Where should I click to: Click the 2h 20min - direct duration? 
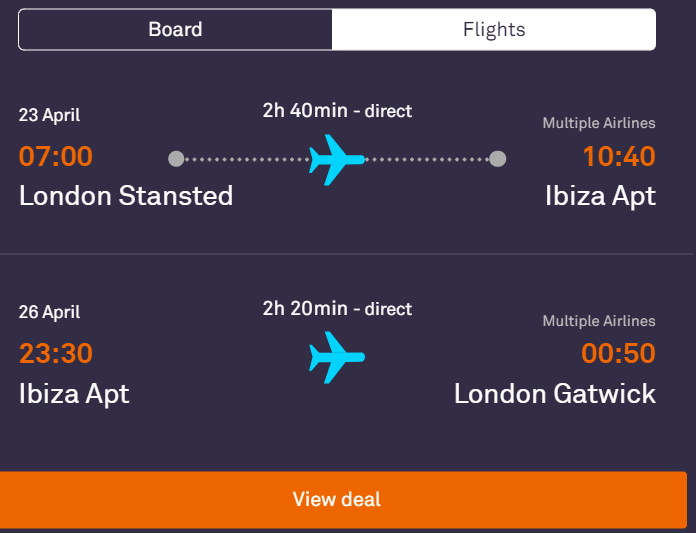click(337, 308)
